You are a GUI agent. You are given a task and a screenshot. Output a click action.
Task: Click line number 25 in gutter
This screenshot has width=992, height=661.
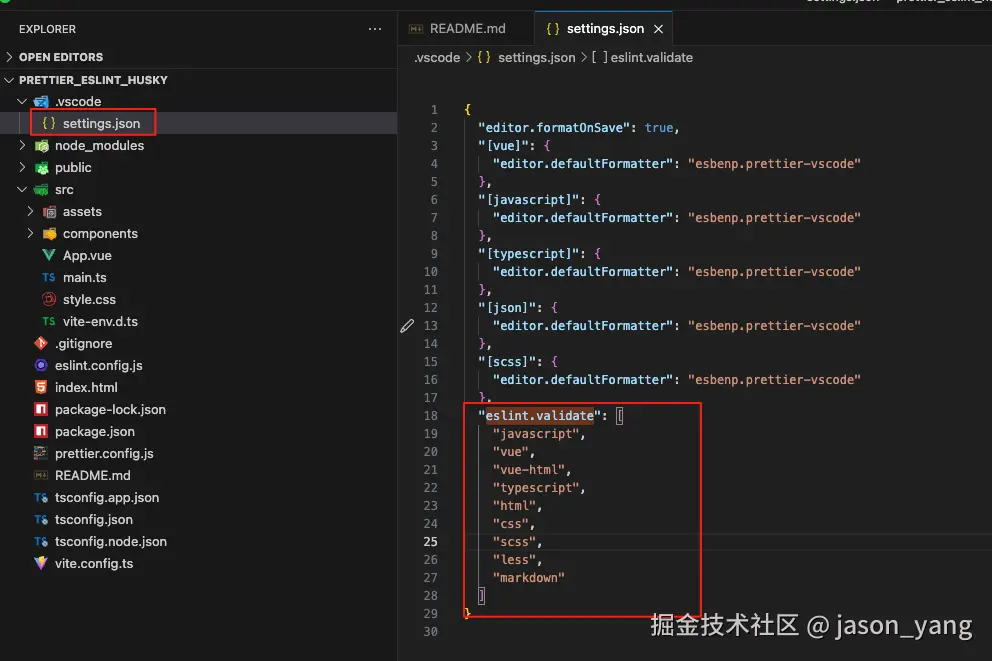point(430,541)
